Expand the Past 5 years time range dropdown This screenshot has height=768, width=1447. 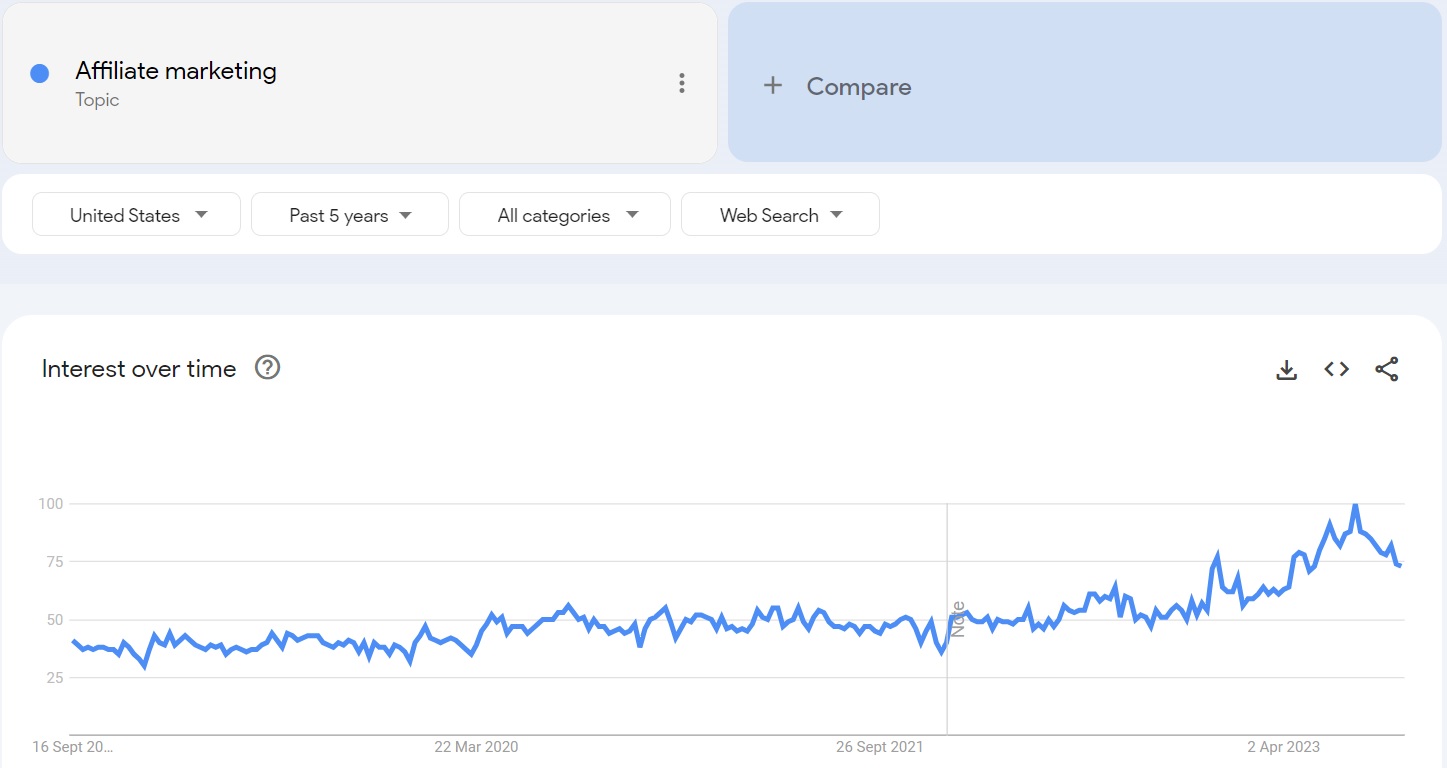349,214
